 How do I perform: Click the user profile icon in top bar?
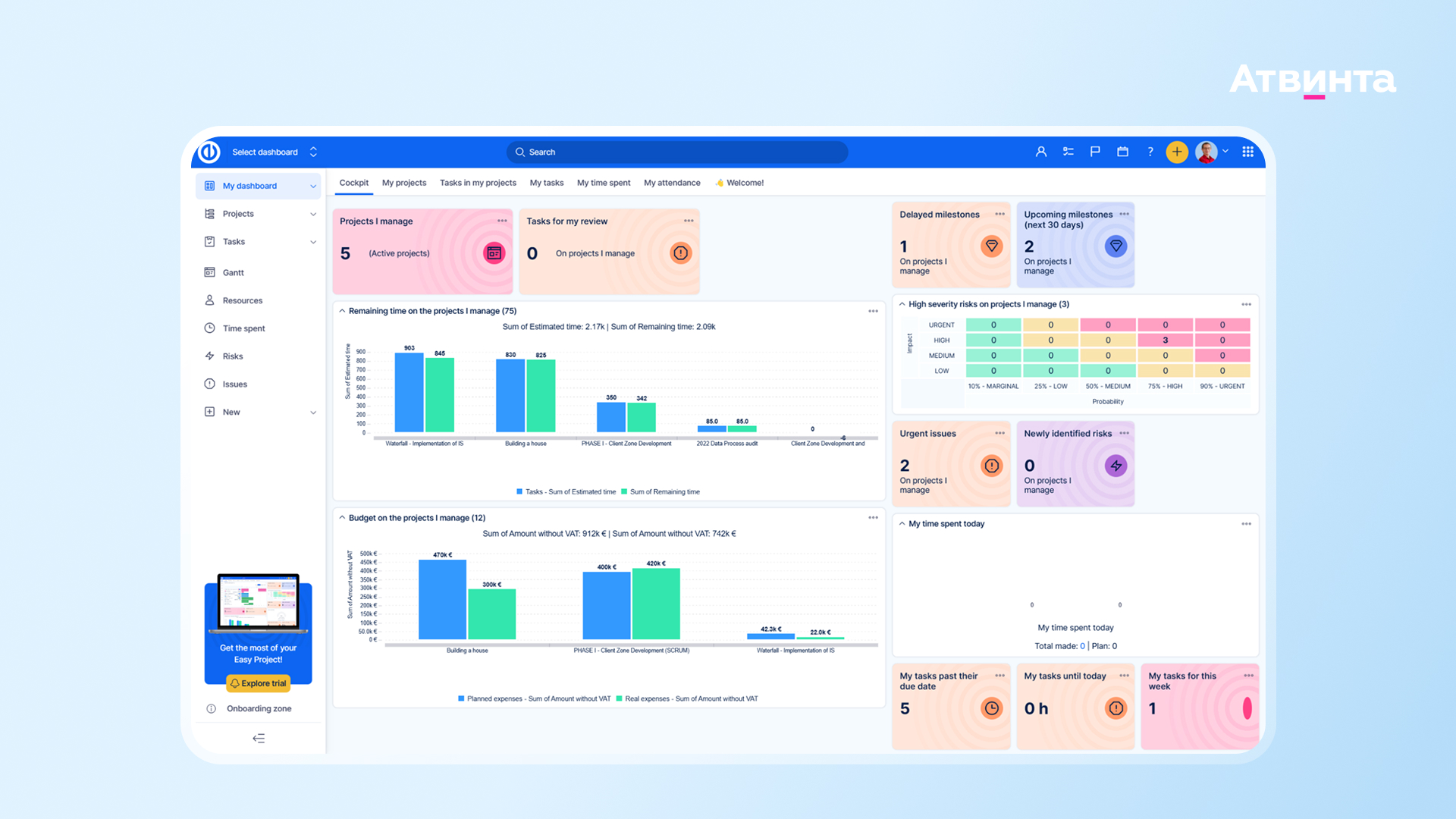coord(1040,152)
